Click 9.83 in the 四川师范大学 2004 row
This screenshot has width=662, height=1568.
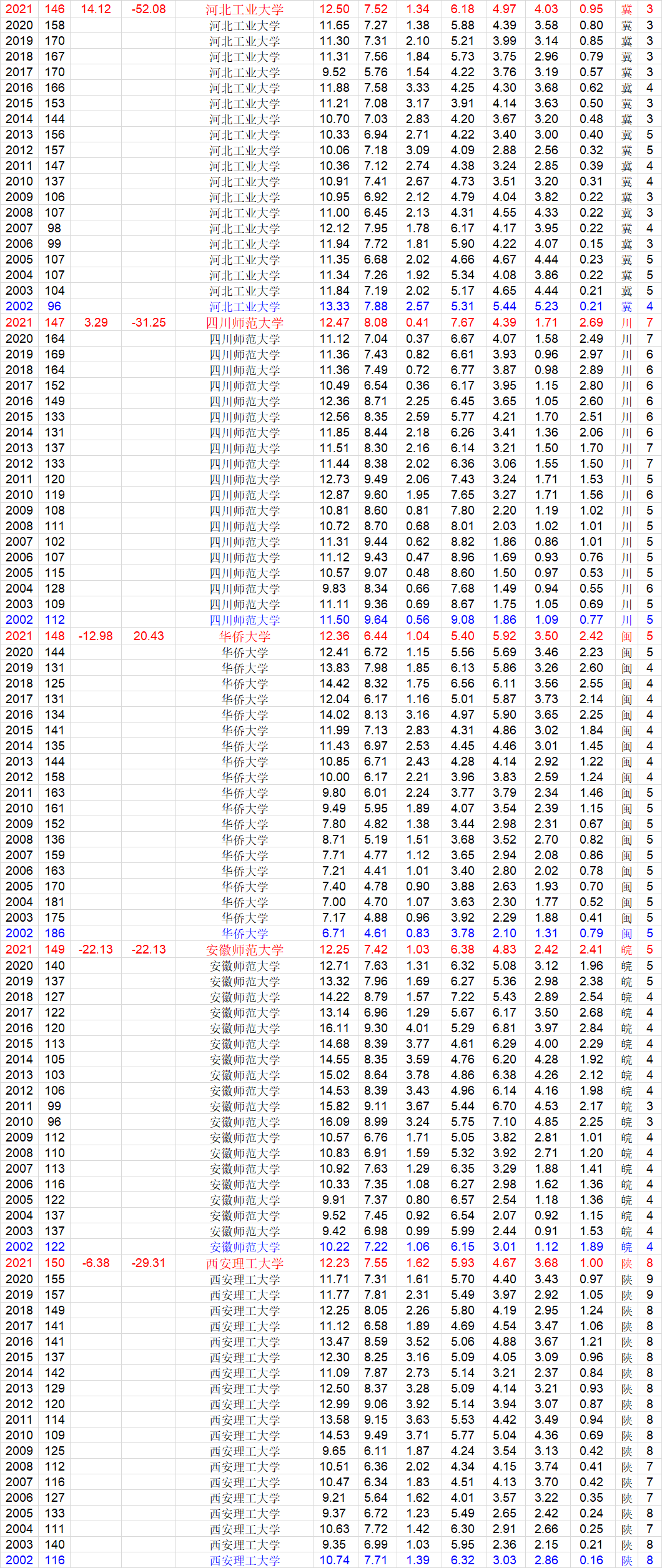pyautogui.click(x=335, y=589)
